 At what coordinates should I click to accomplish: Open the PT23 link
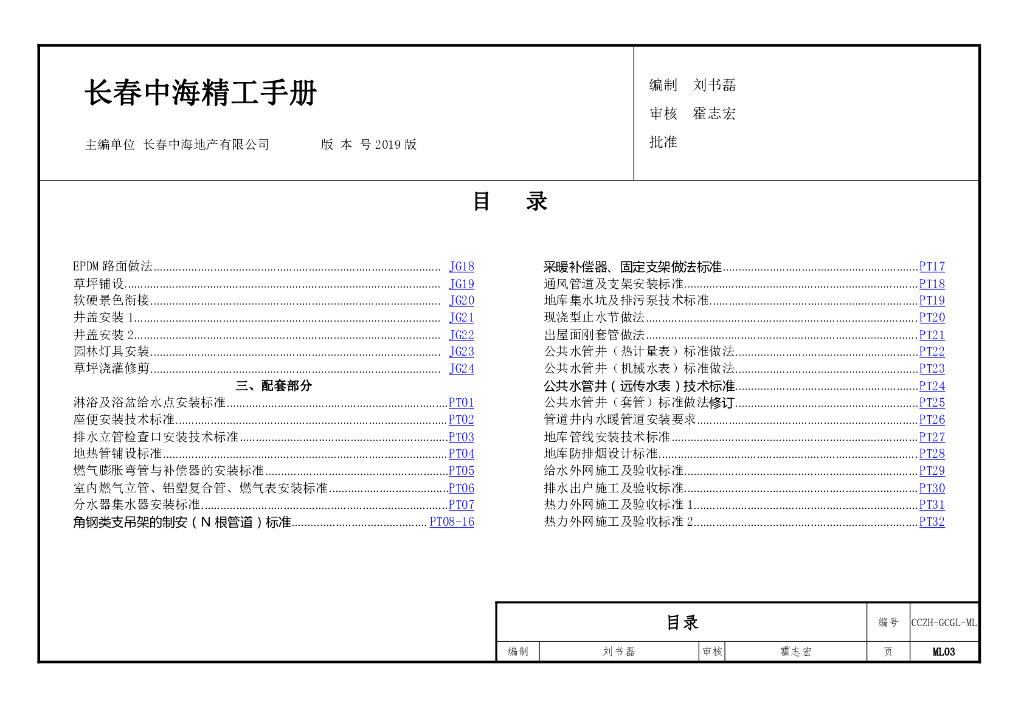click(932, 368)
